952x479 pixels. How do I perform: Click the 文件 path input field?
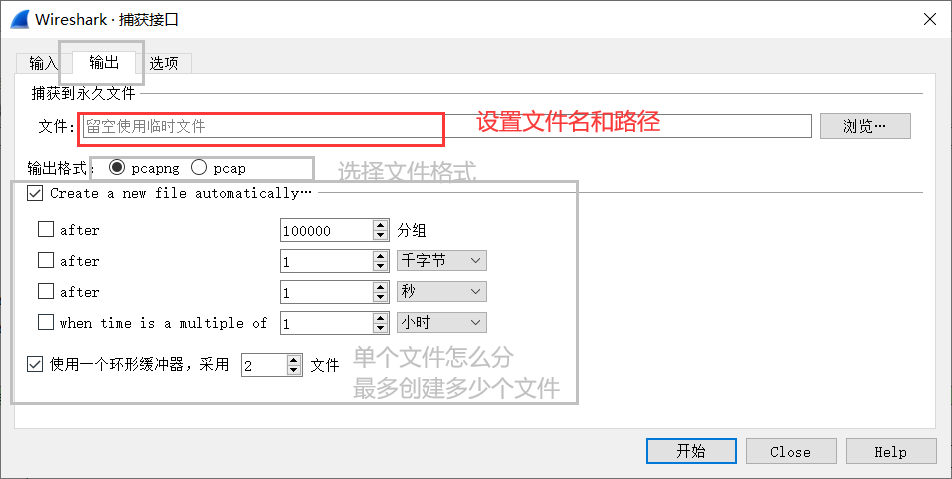click(x=447, y=126)
